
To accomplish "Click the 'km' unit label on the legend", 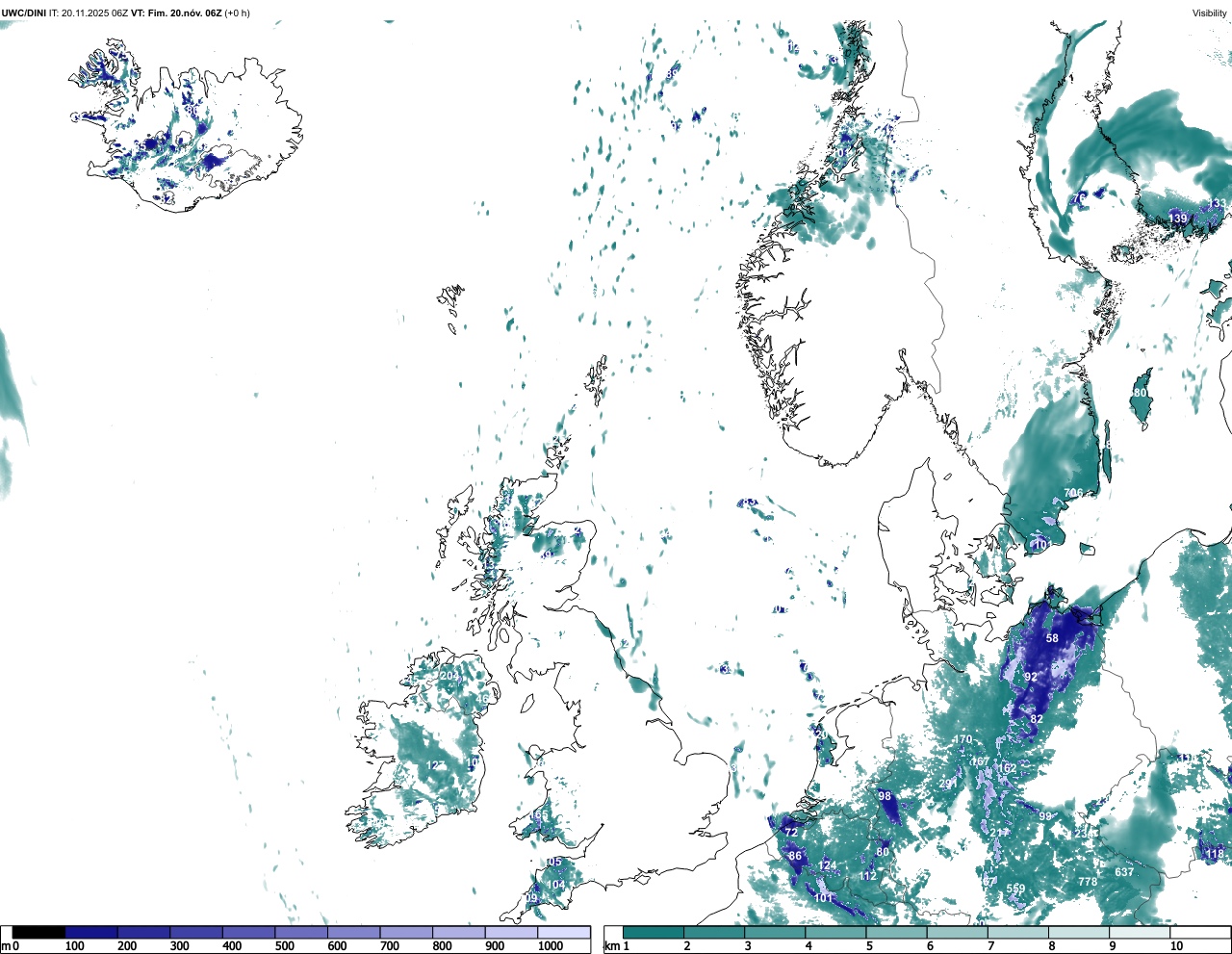I will click(611, 946).
